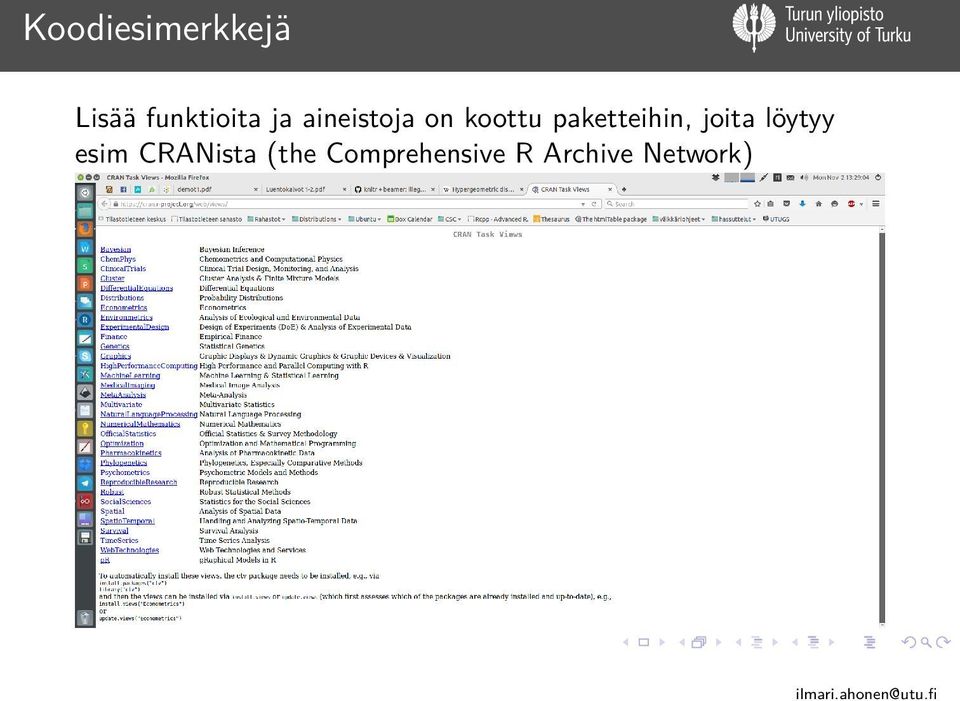Open the Firefox hamburger menu
The height and width of the screenshot is (701, 960).
(876, 204)
